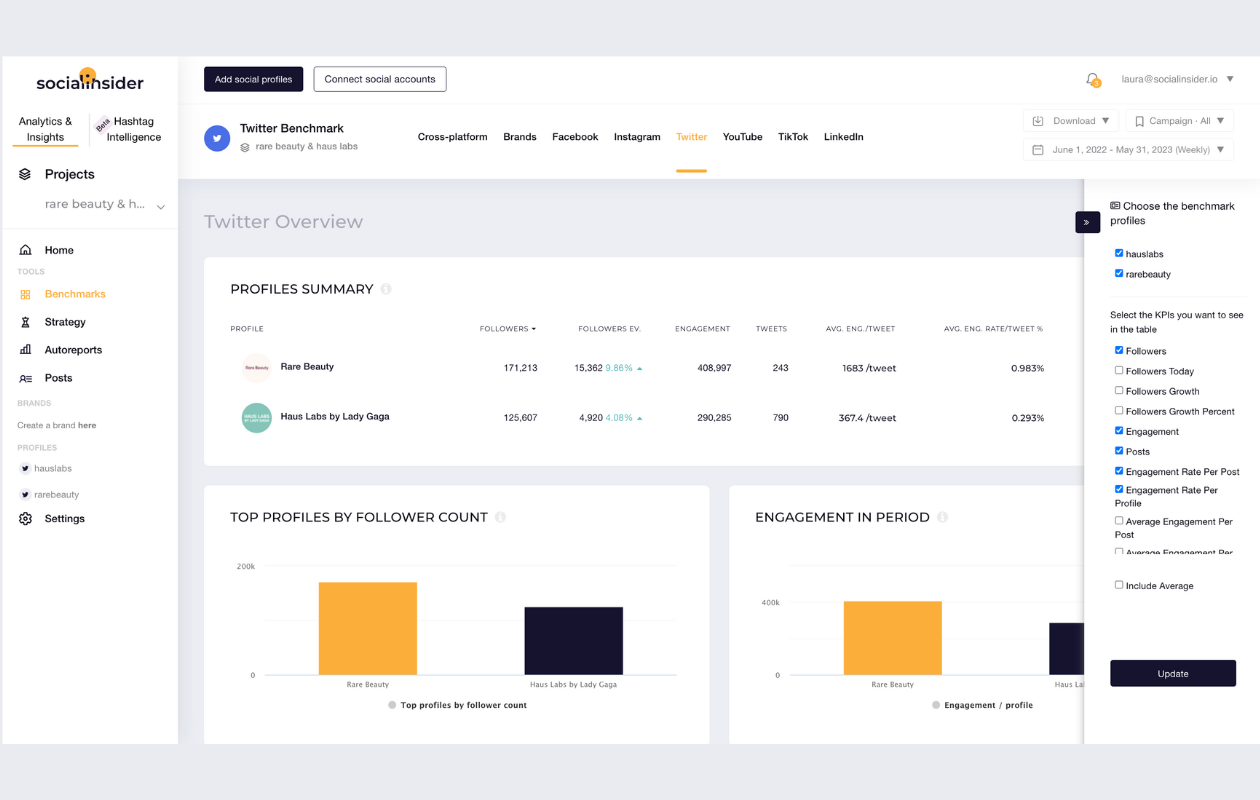Enable the Followers Today checkbox

point(1119,370)
